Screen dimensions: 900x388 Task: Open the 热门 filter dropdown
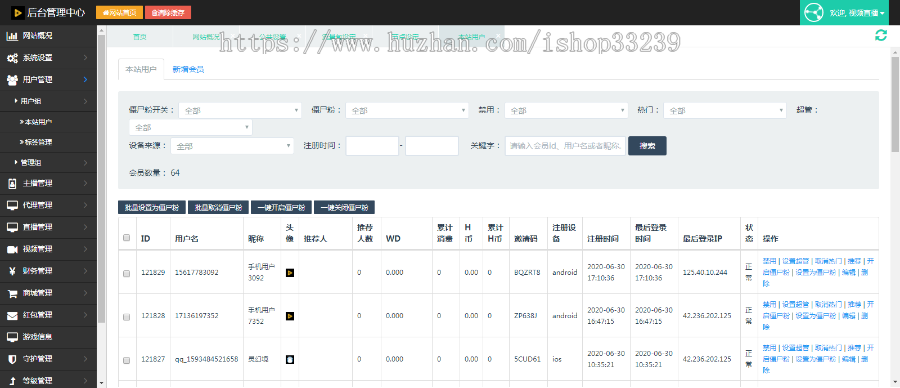tap(724, 110)
